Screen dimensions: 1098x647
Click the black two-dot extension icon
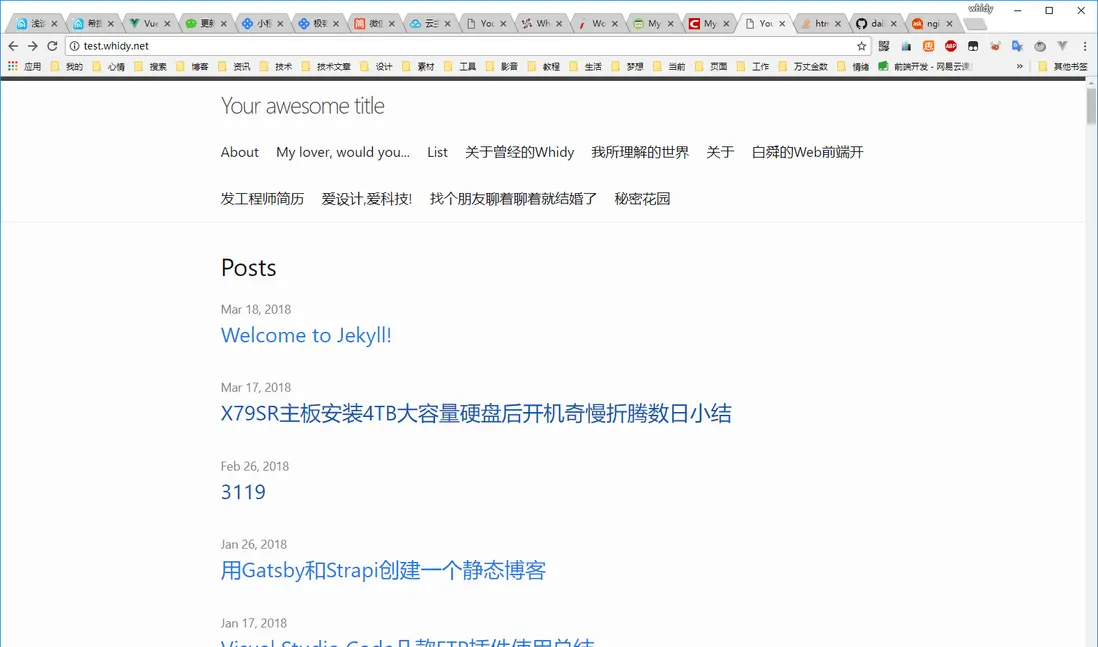pos(973,46)
